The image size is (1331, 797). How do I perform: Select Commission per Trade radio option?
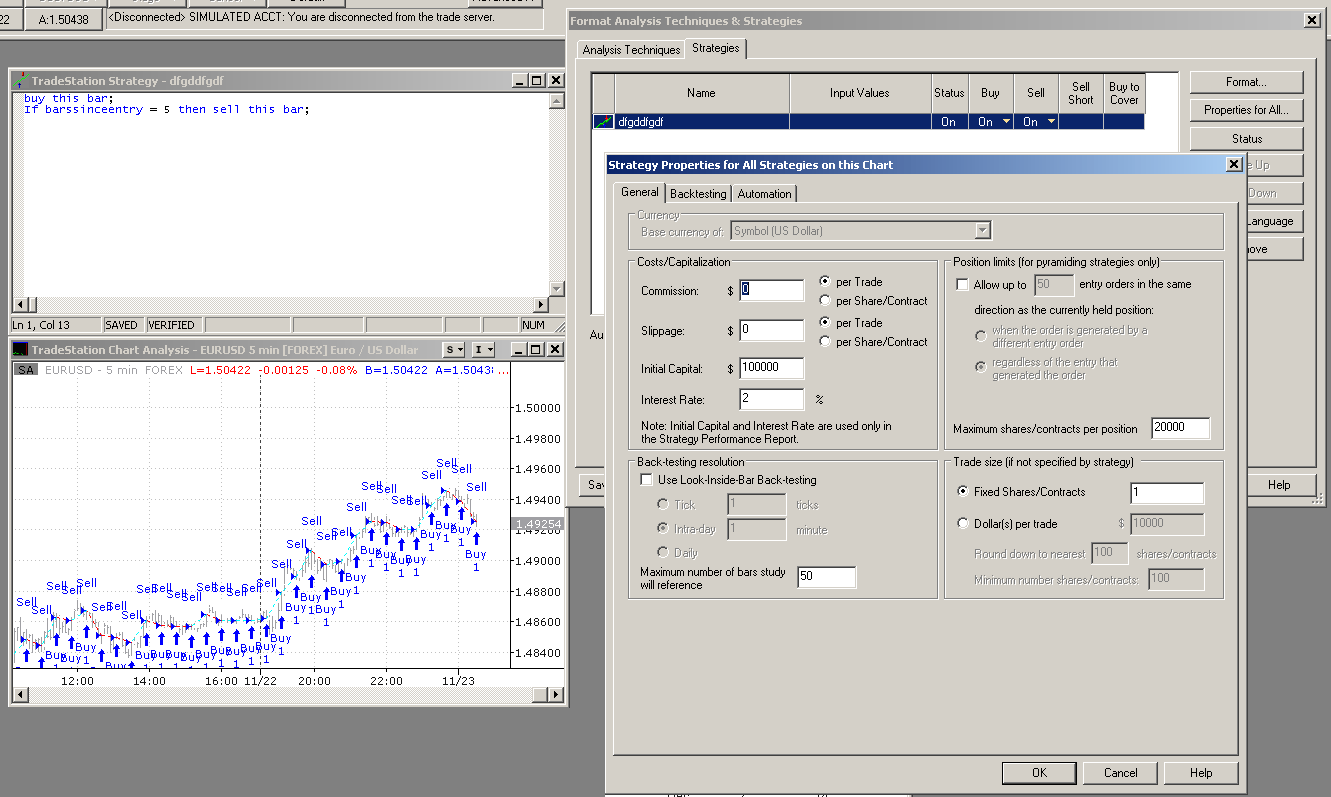click(825, 282)
